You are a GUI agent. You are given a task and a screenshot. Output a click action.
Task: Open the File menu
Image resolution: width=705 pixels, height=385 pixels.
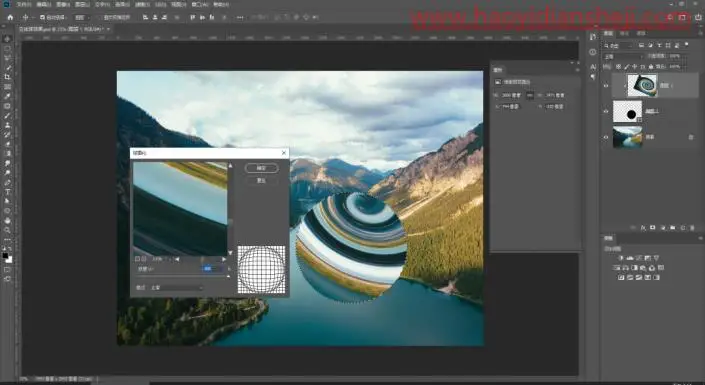[x=24, y=4]
